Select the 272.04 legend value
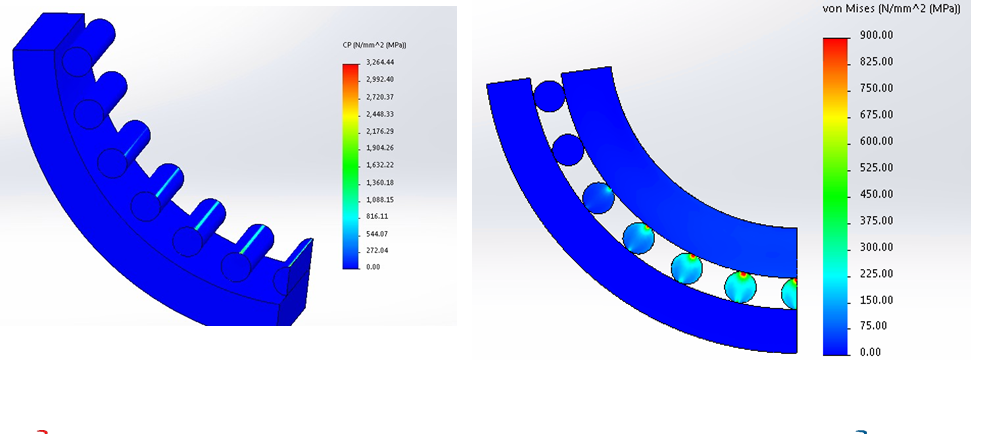 click(375, 251)
